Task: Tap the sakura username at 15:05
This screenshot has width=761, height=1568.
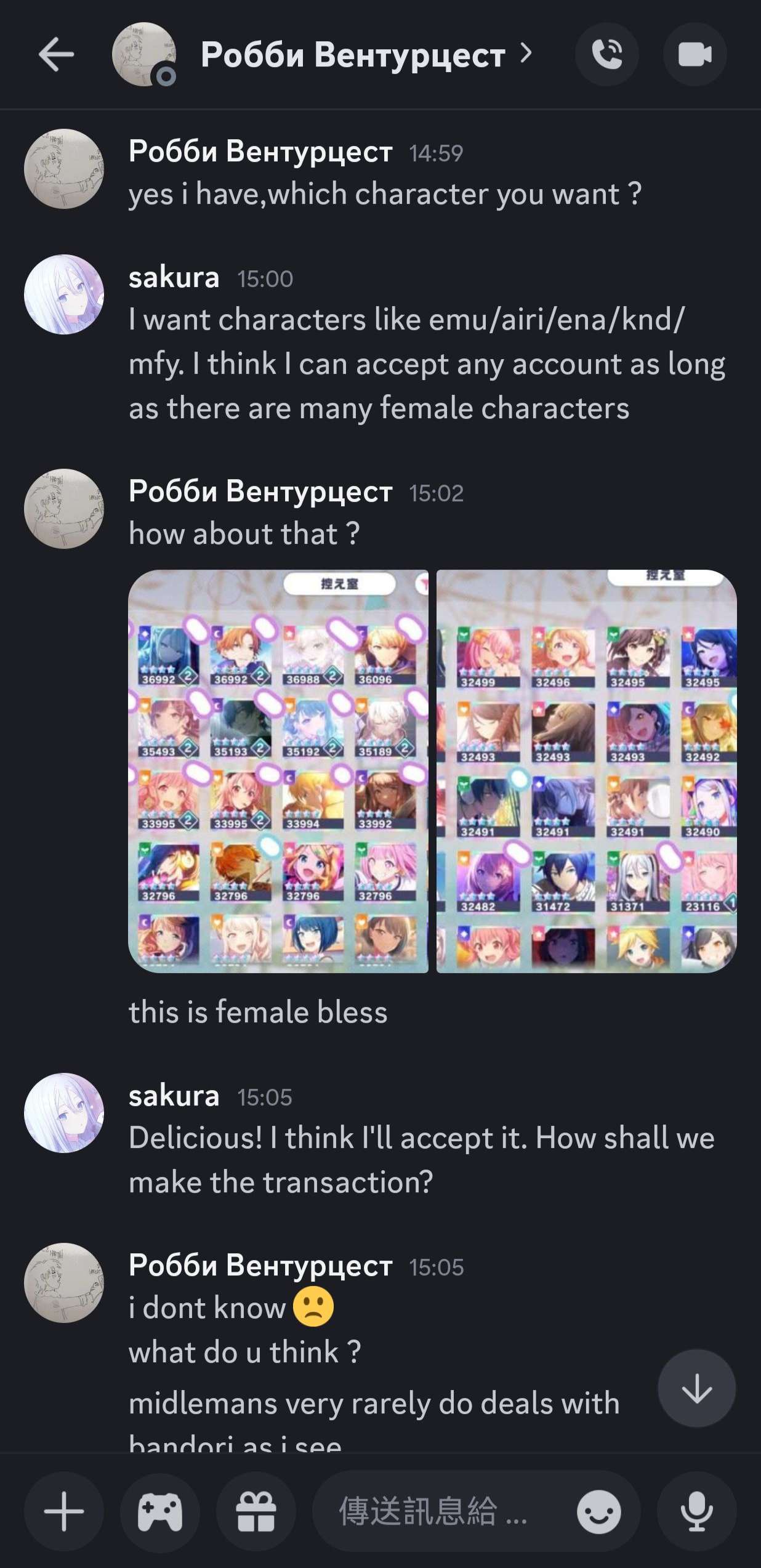Action: (x=174, y=1096)
